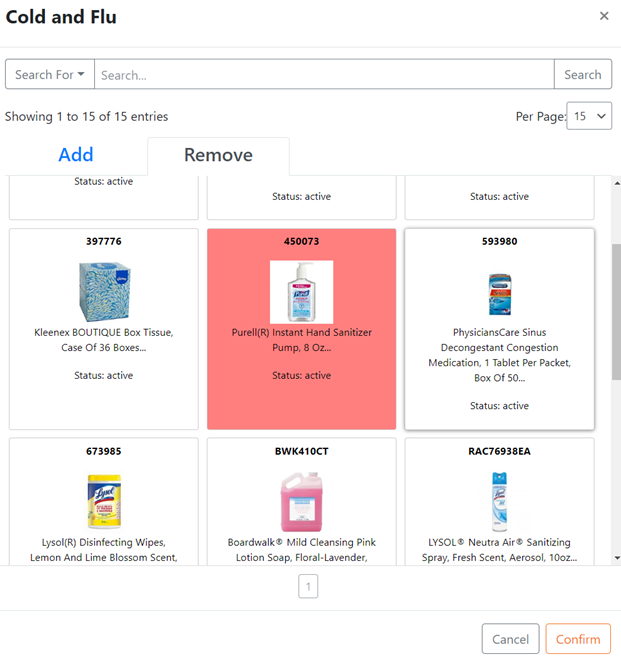This screenshot has height=660, width=621.
Task: Click the Search button
Action: click(583, 74)
